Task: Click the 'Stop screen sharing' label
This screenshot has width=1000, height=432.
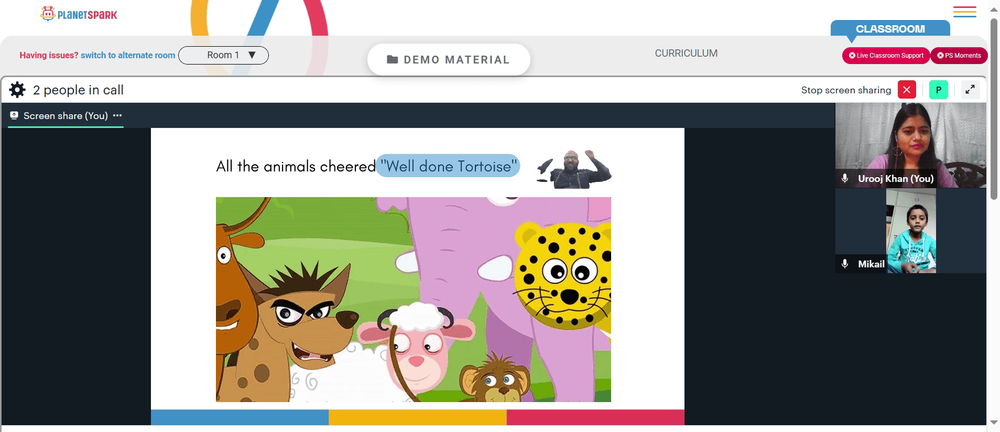Action: (846, 90)
